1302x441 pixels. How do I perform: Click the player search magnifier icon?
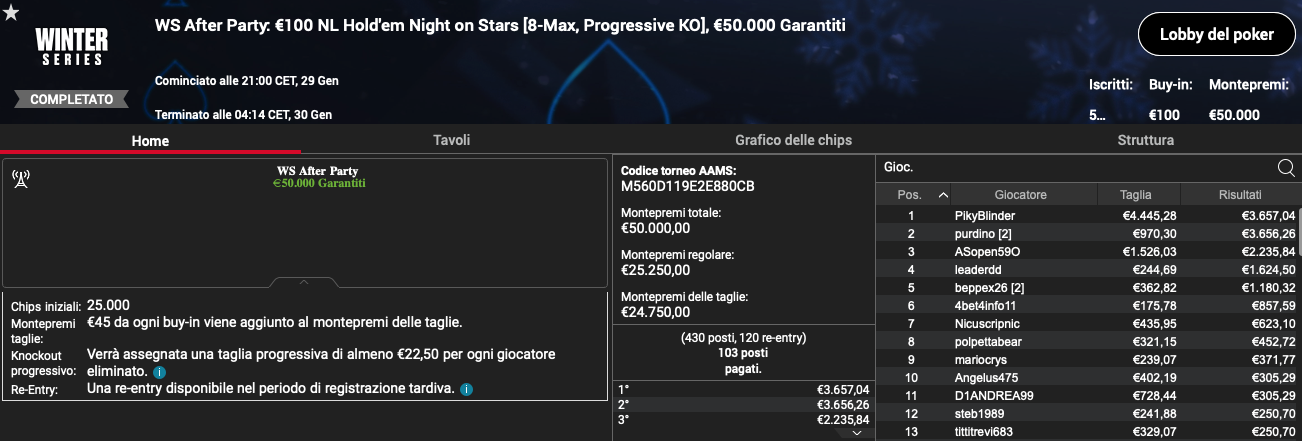tap(1287, 167)
